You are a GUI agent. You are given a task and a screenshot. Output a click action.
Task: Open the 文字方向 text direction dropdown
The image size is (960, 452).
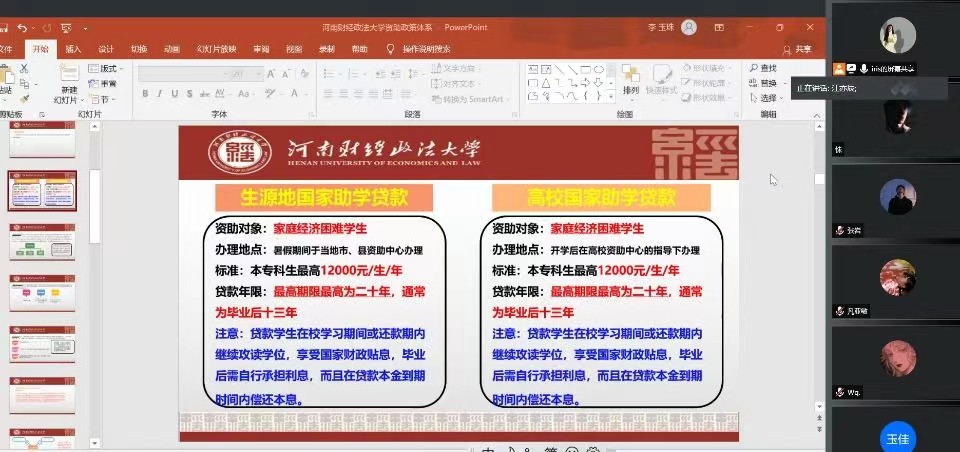pyautogui.click(x=456, y=69)
